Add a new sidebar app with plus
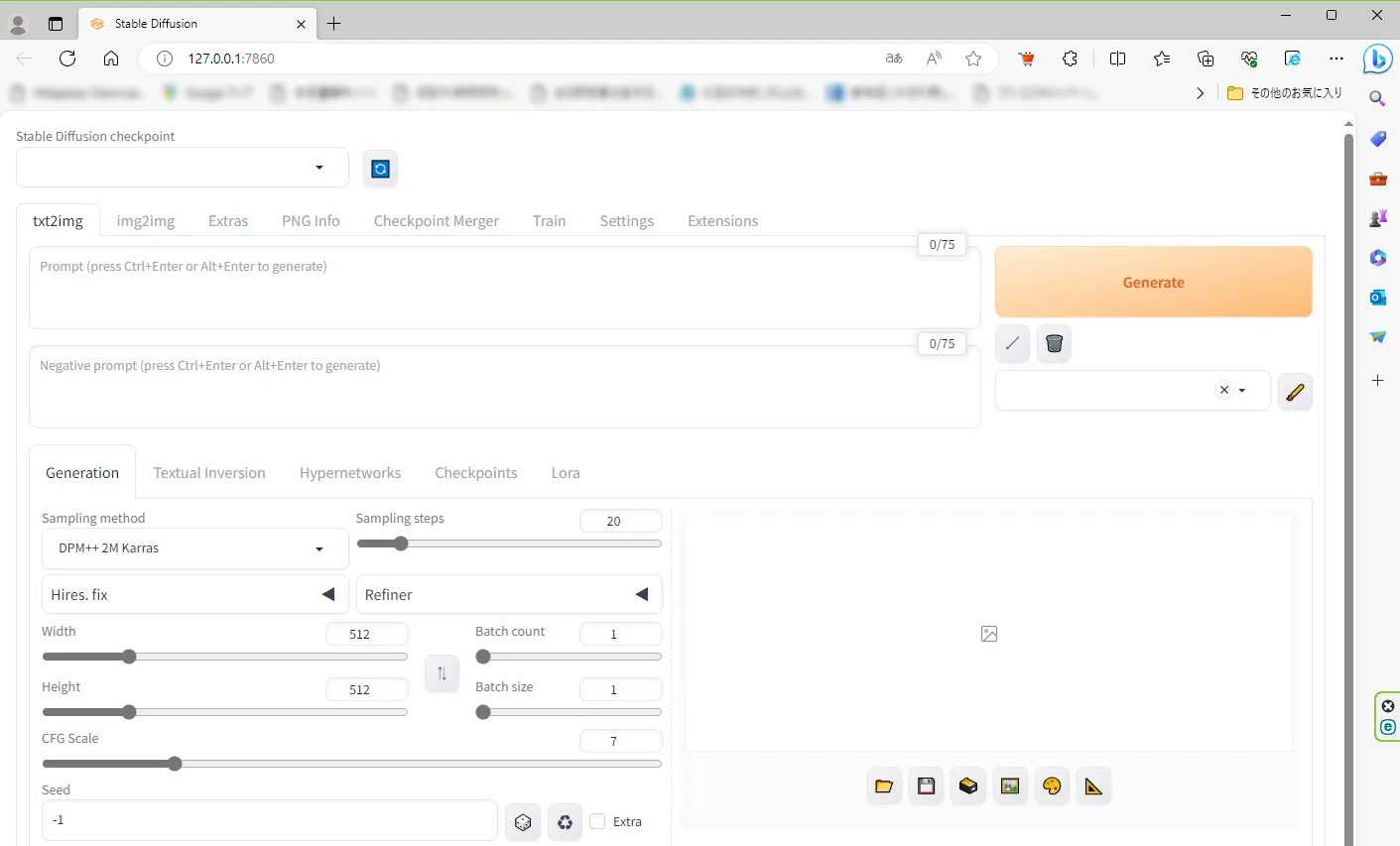The height and width of the screenshot is (846, 1400). tap(1377, 380)
